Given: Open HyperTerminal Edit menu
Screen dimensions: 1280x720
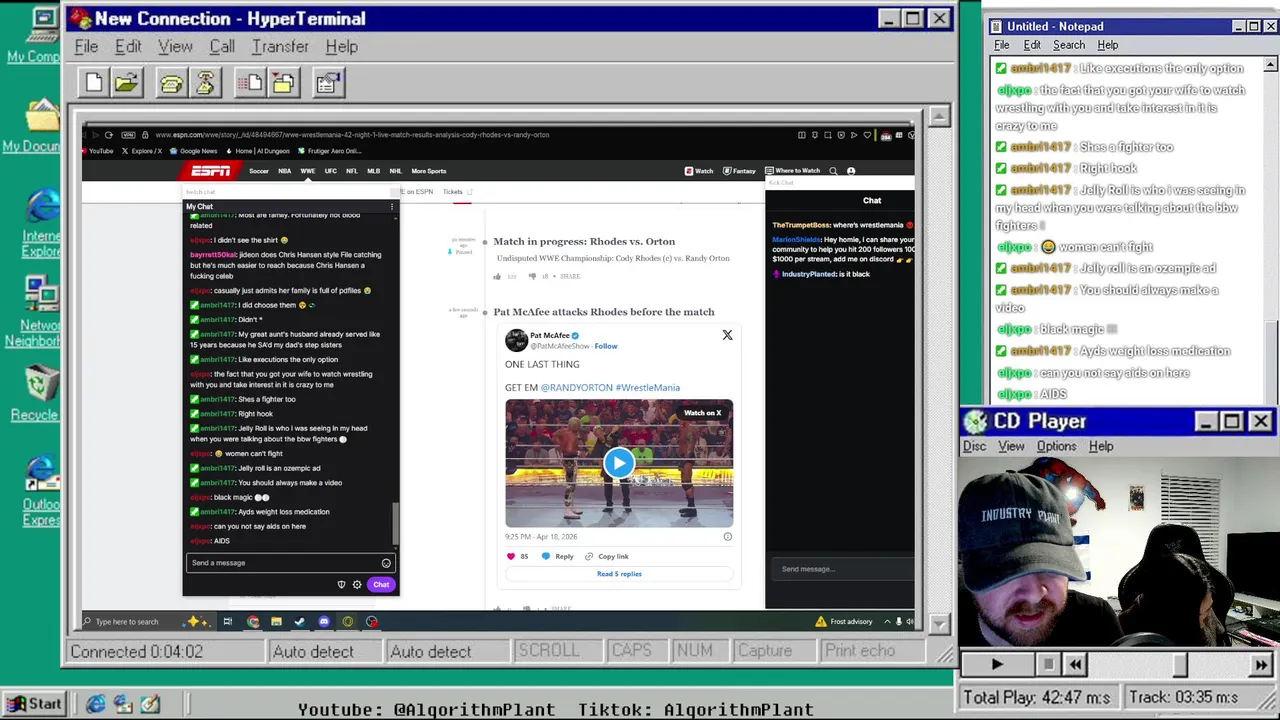Looking at the screenshot, I should pyautogui.click(x=128, y=47).
